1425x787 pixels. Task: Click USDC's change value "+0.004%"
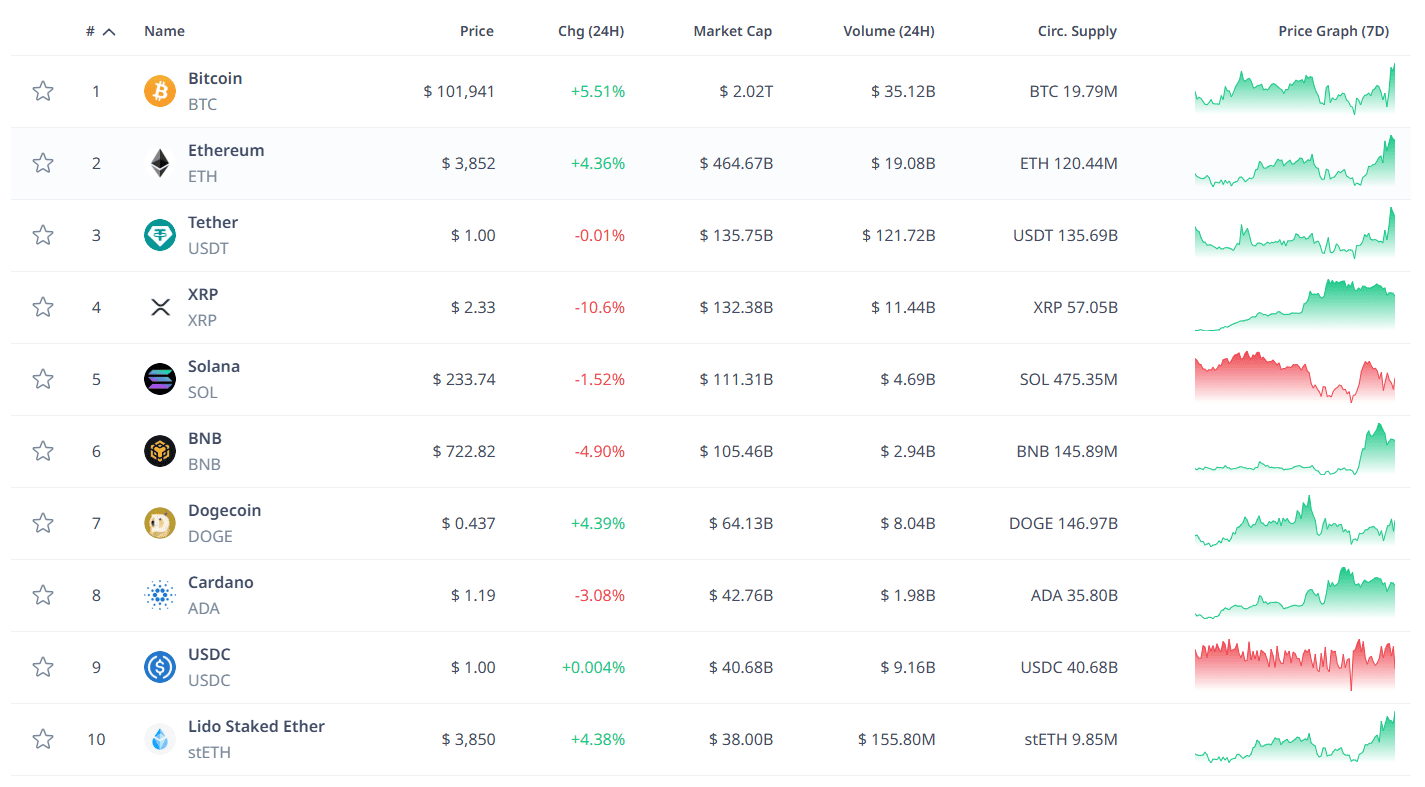pos(594,667)
